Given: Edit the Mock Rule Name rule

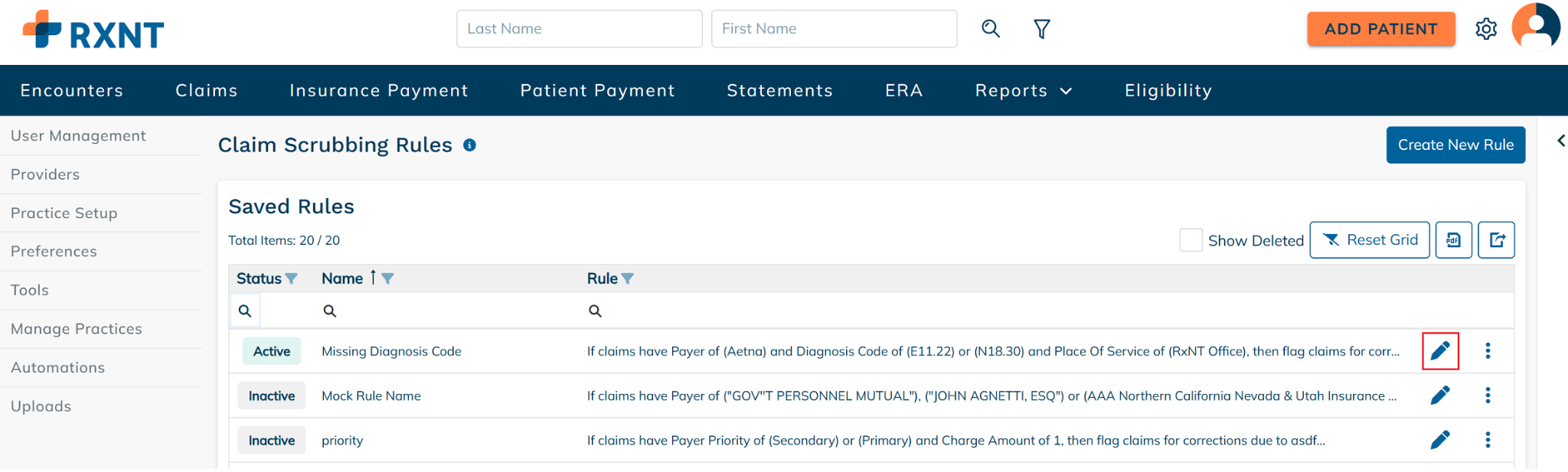Looking at the screenshot, I should 1440,396.
